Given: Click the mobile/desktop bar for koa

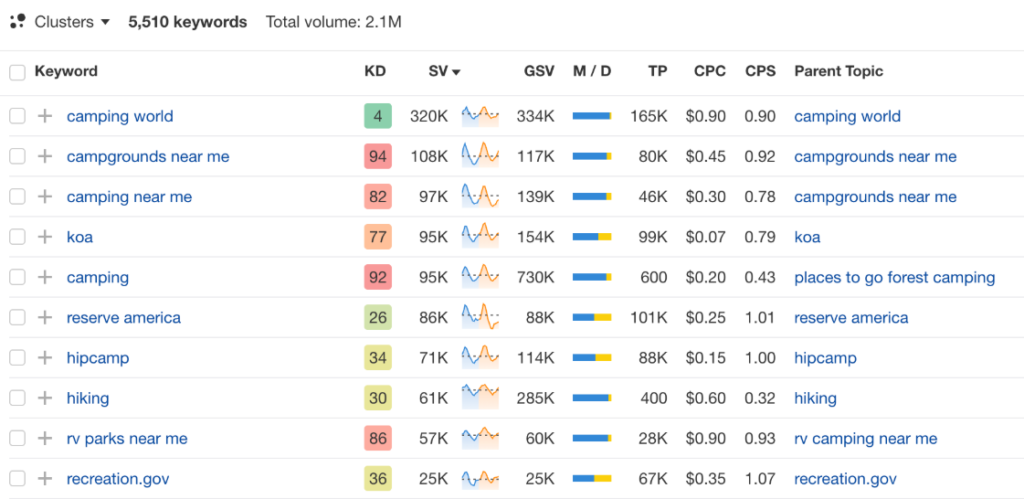Looking at the screenshot, I should (x=592, y=237).
